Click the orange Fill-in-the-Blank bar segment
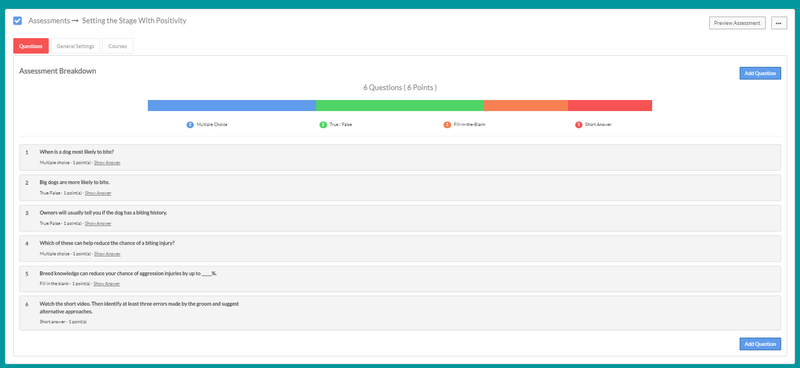 [526, 106]
